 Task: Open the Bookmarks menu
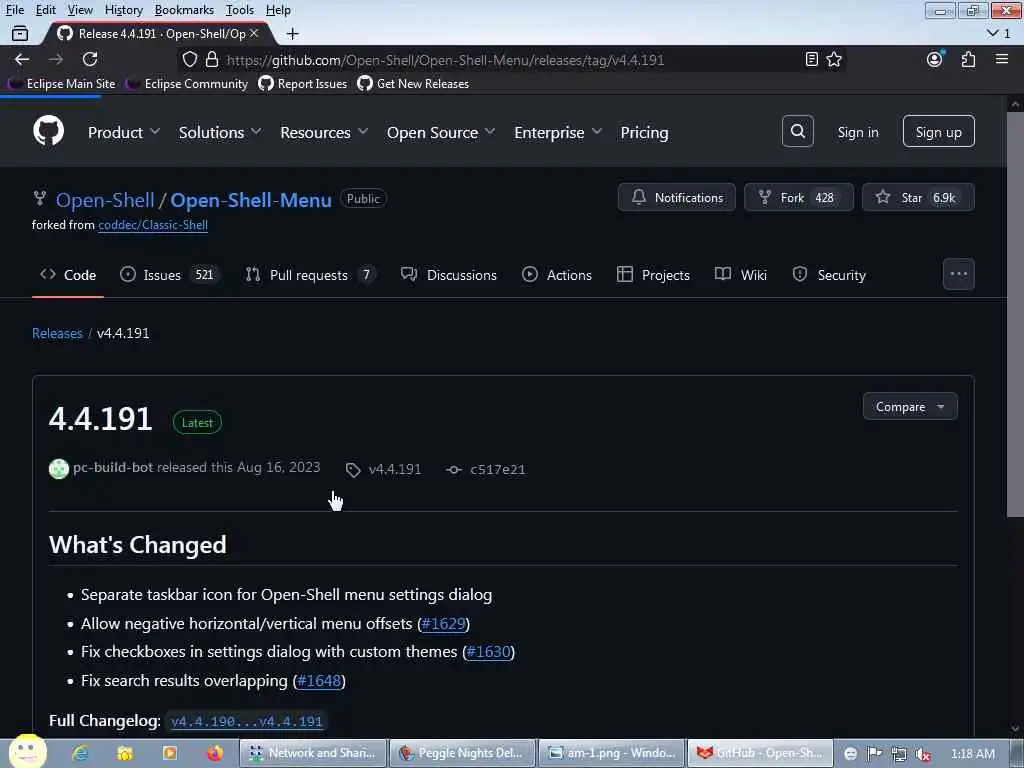pyautogui.click(x=184, y=10)
